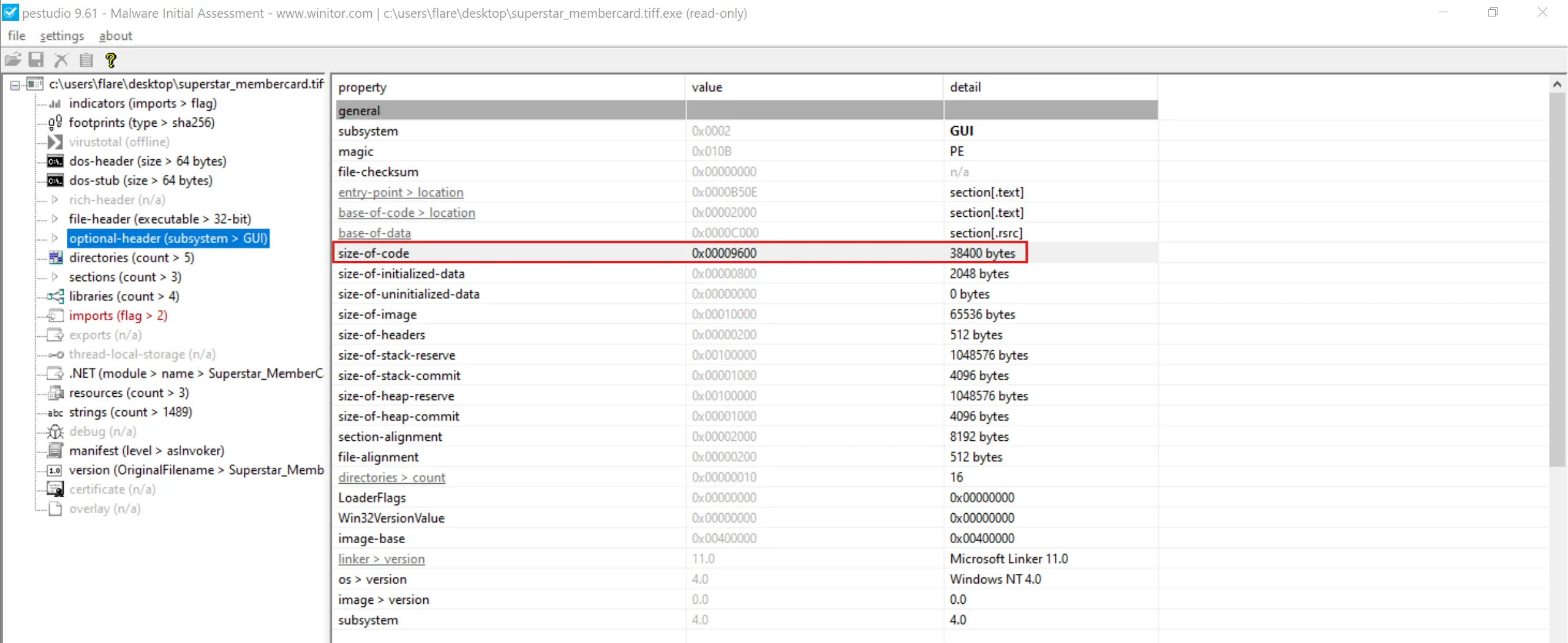The image size is (1568, 643).
Task: Click the debug bug icon in tree
Action: pos(55,432)
